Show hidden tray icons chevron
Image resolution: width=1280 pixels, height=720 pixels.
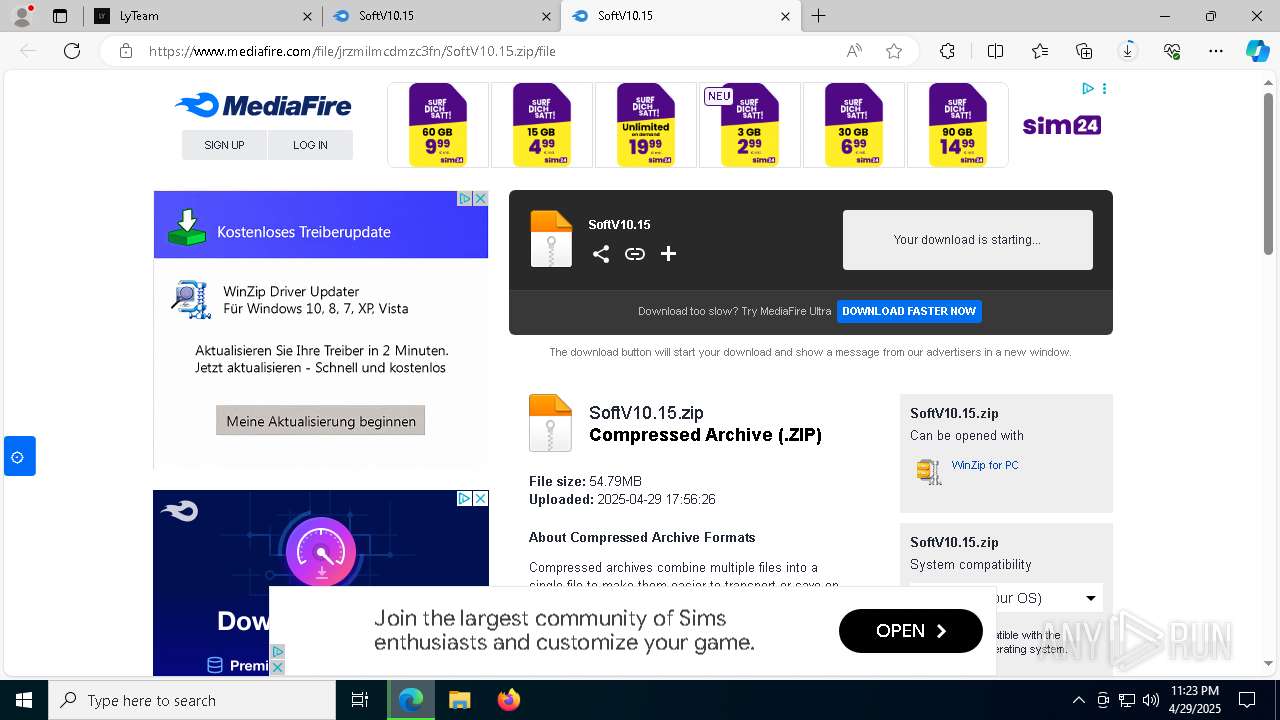pos(1078,700)
